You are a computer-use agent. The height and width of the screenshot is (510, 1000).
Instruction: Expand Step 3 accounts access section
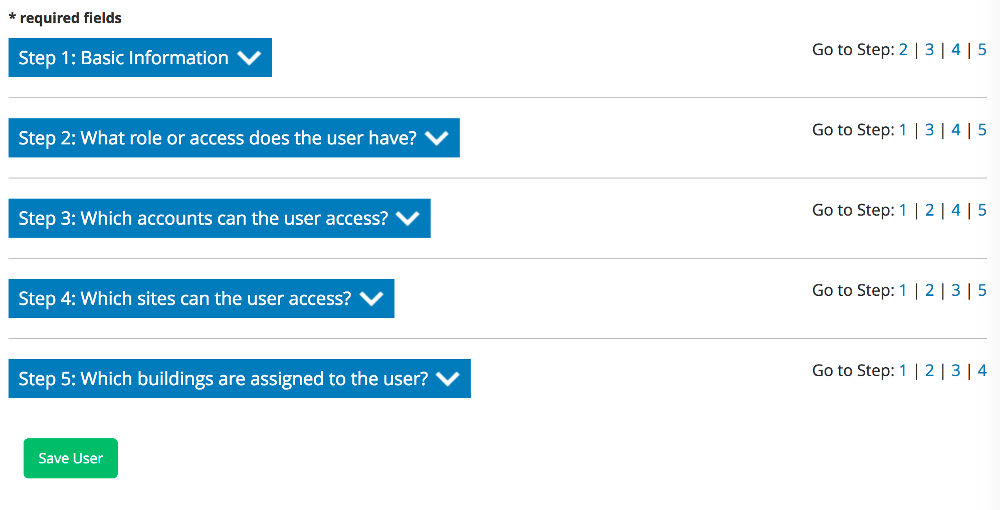(203, 218)
